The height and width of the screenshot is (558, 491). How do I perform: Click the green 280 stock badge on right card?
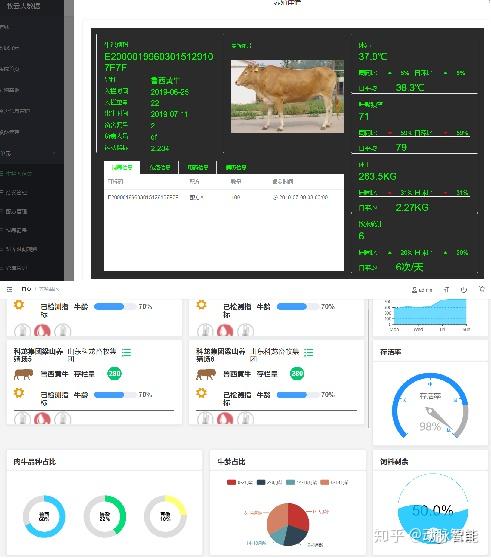point(297,373)
